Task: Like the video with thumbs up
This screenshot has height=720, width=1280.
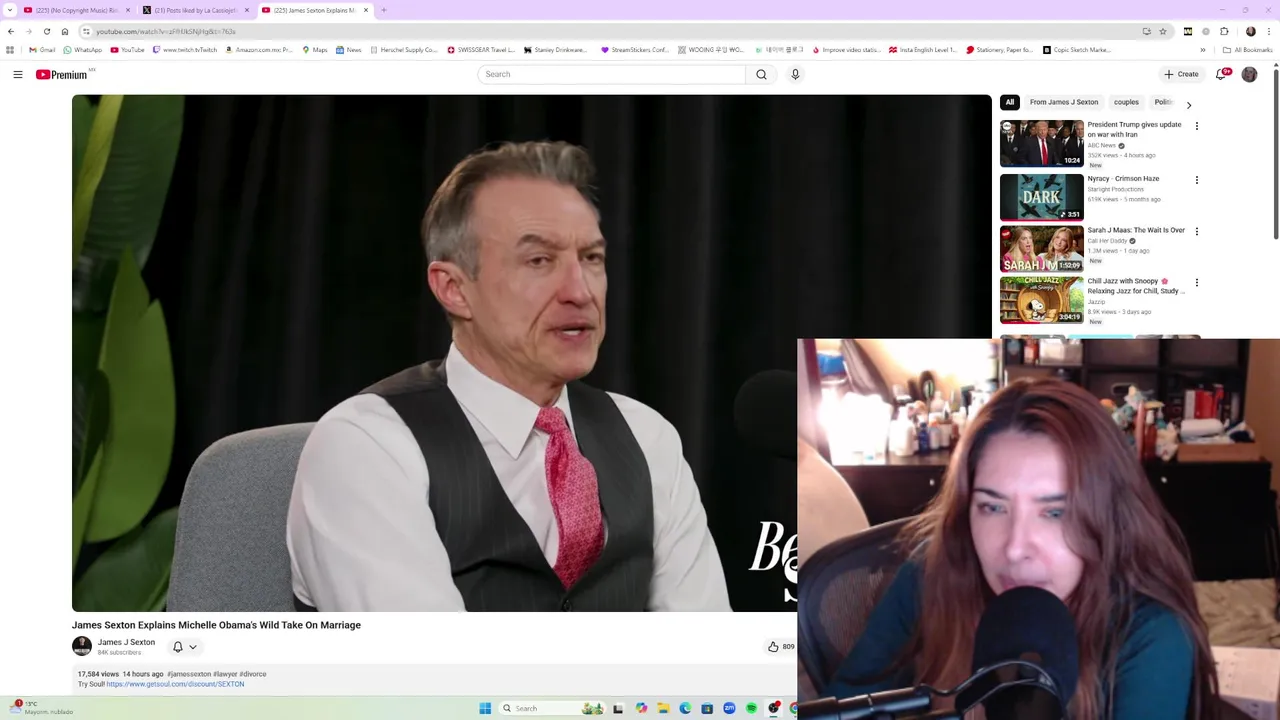Action: click(773, 647)
